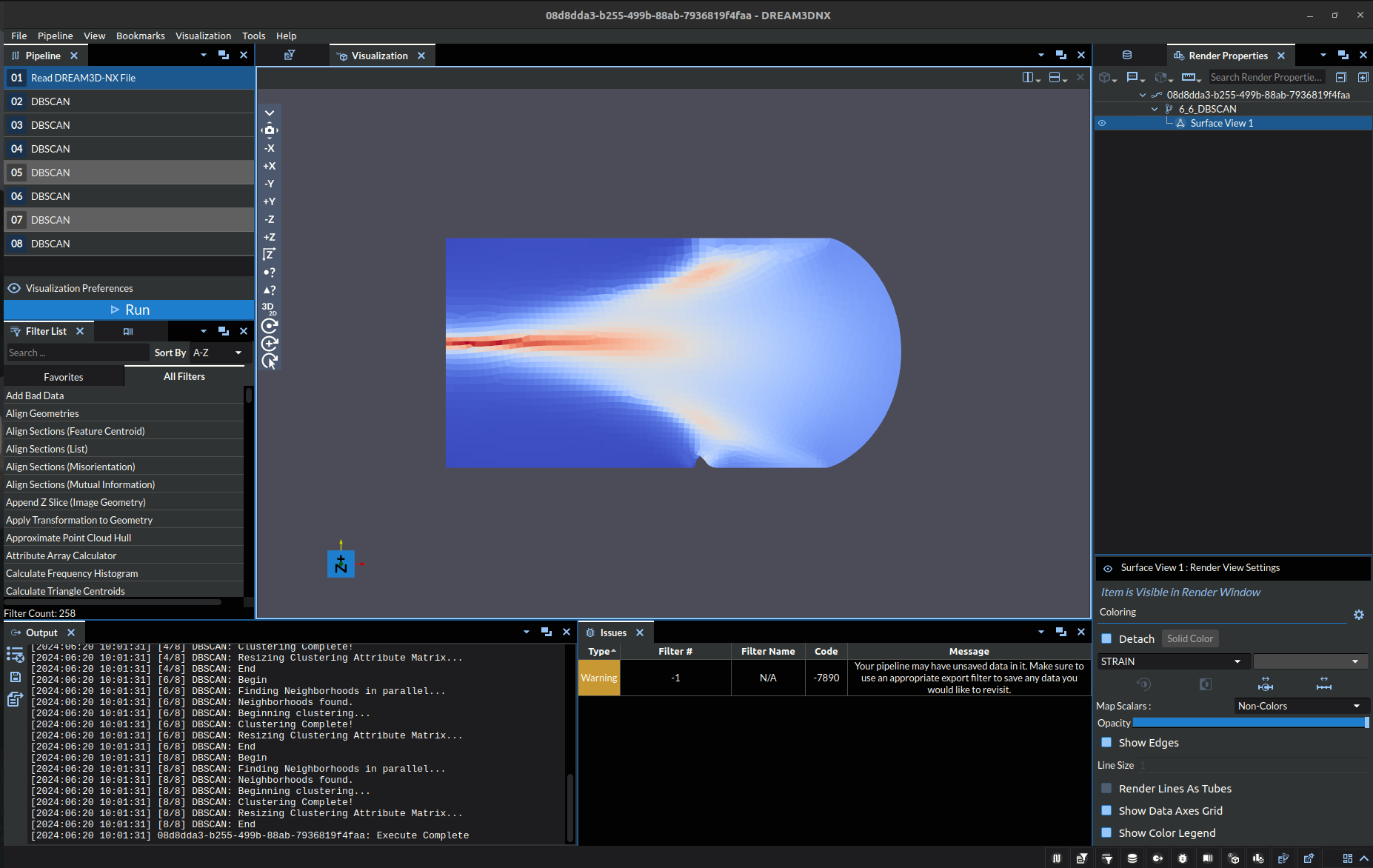The image size is (1373, 868).
Task: Click the filter list Search field
Action: (x=78, y=353)
